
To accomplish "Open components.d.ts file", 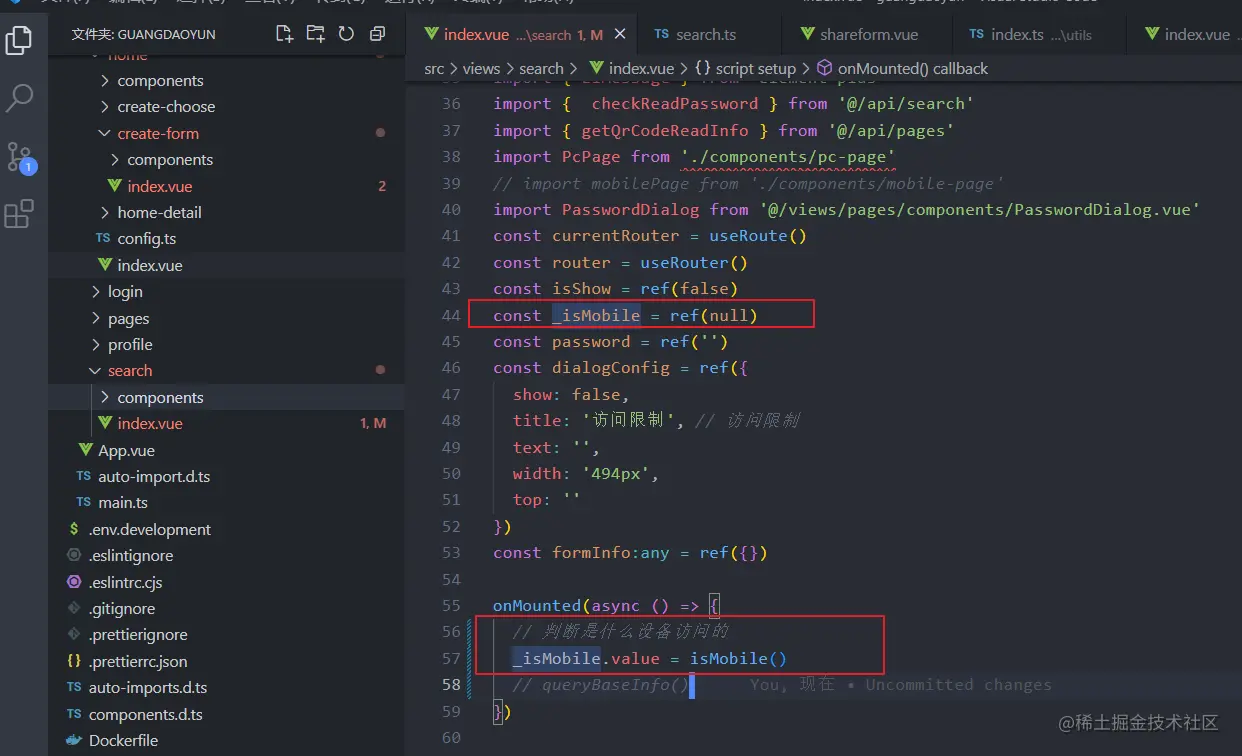I will (x=145, y=715).
